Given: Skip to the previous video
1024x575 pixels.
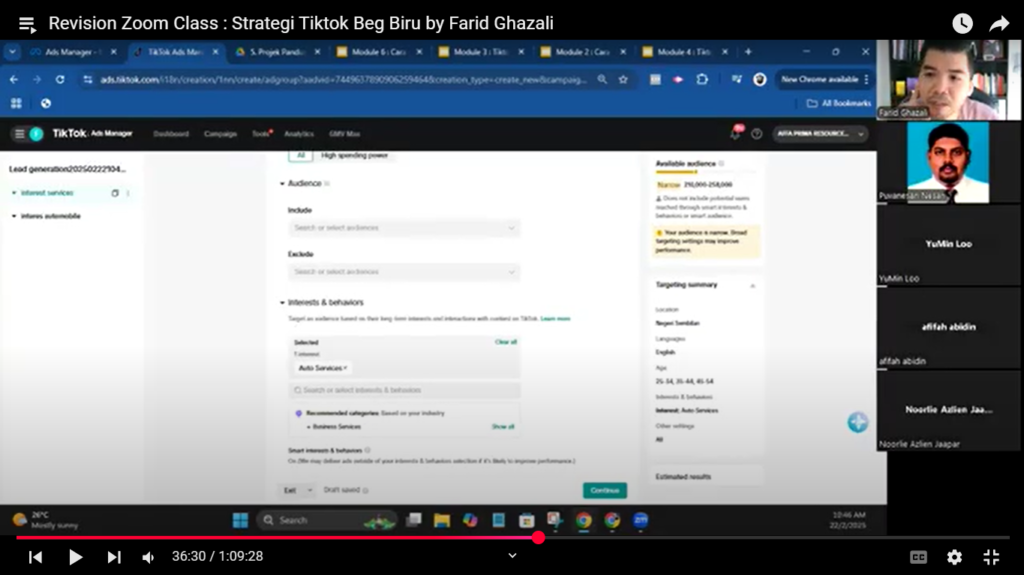Looking at the screenshot, I should [x=36, y=557].
